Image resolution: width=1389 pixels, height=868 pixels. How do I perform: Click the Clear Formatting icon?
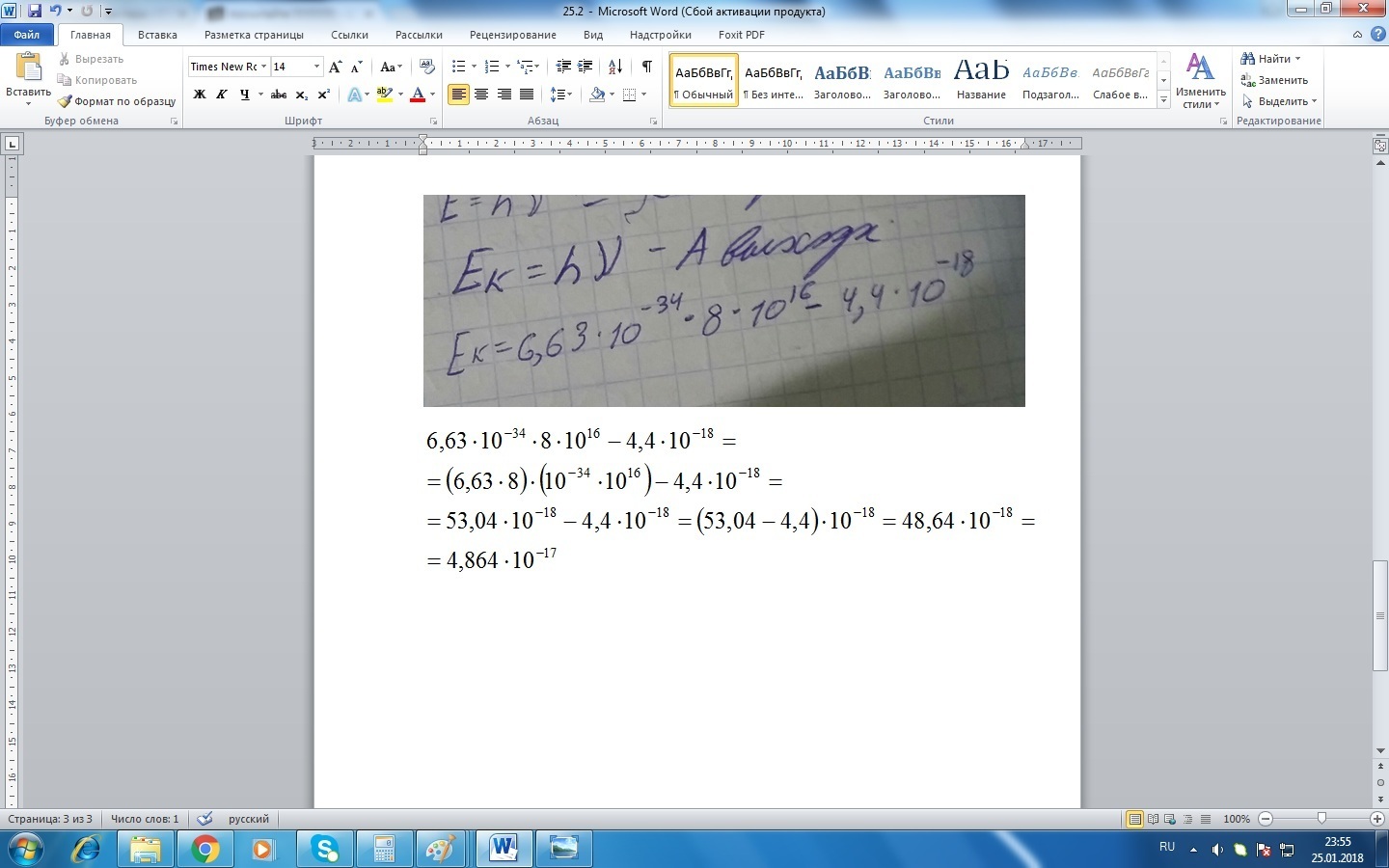click(x=427, y=67)
